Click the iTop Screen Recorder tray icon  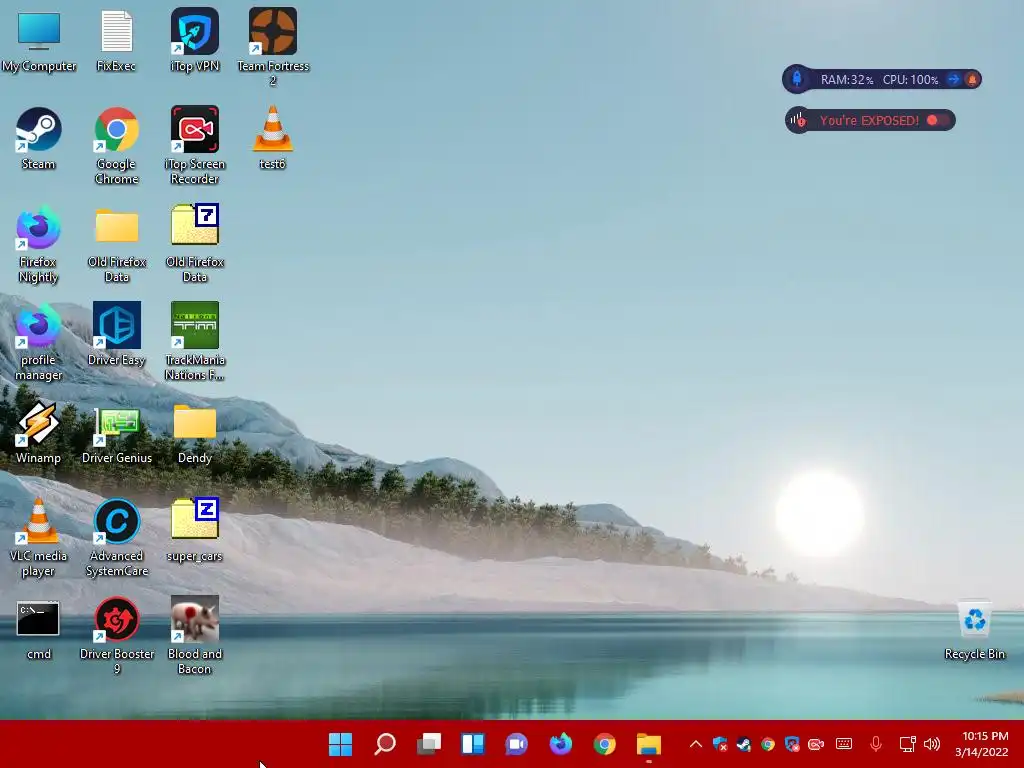816,744
